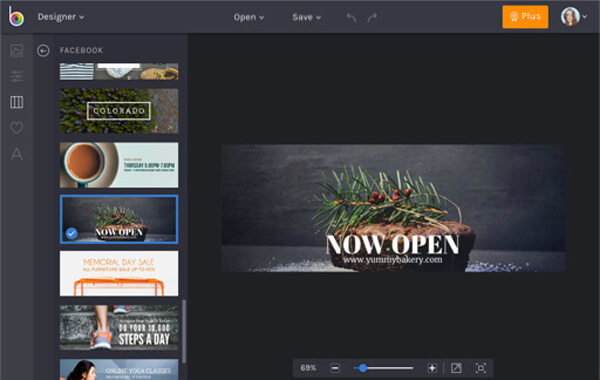Screen dimensions: 600x380
Task: Open the Image Manager sidebar icon
Action: (x=16, y=51)
